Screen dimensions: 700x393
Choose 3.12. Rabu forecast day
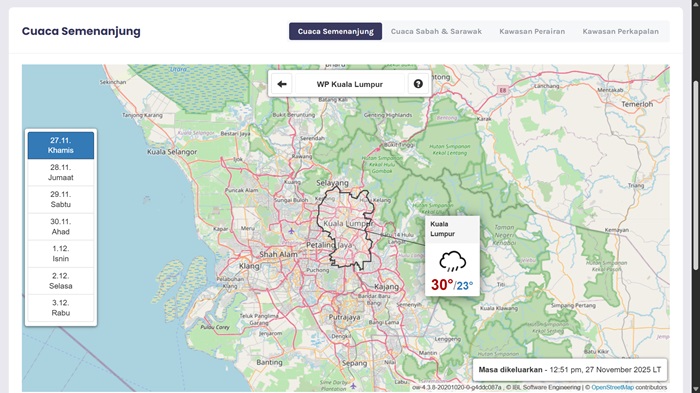click(61, 308)
